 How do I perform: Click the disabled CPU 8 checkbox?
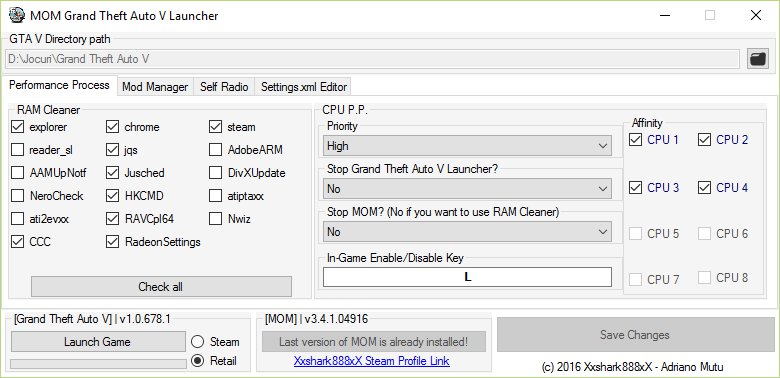click(x=704, y=278)
